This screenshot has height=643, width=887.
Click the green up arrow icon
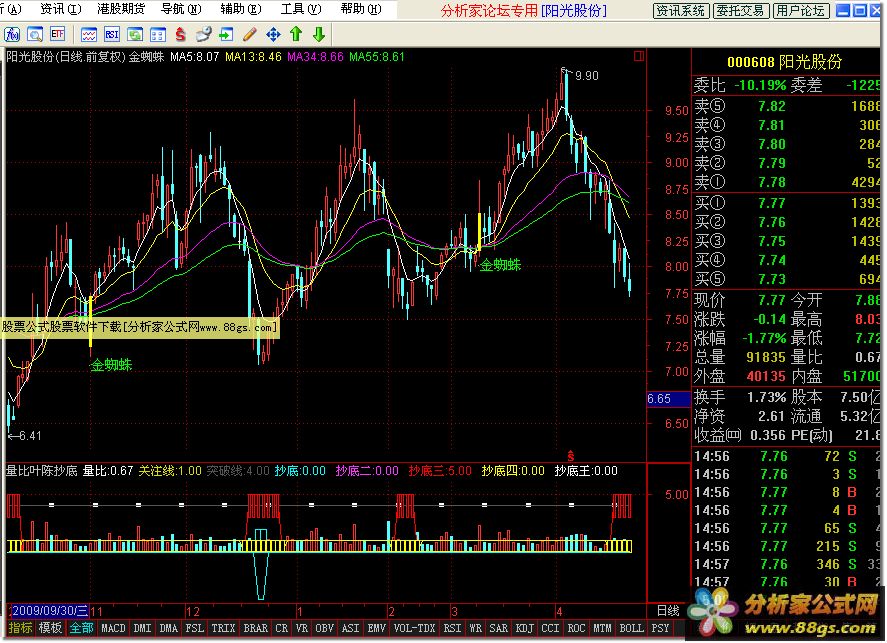[x=296, y=34]
